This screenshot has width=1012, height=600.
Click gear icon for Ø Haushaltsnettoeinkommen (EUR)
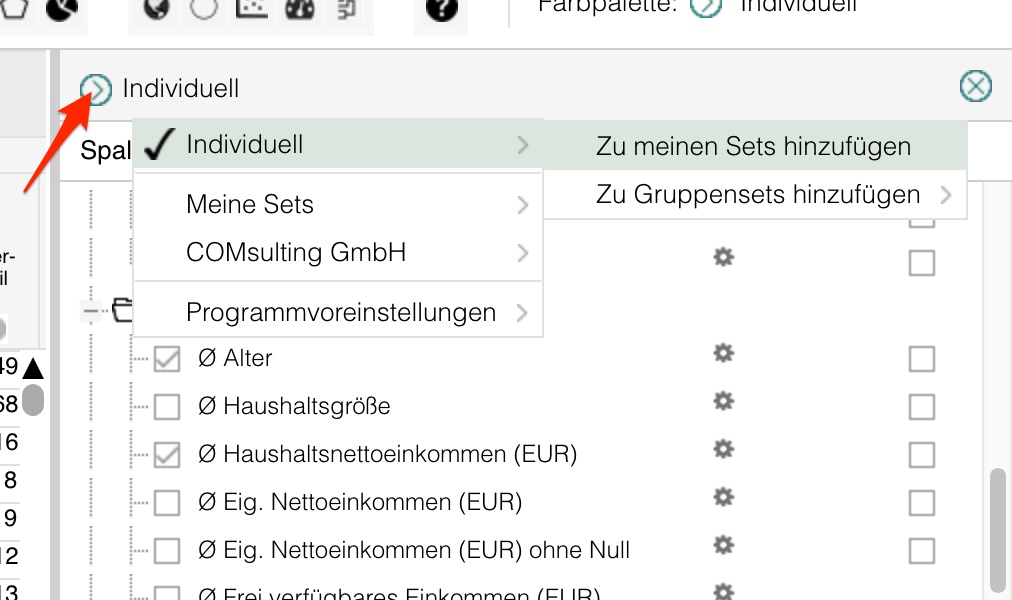point(723,449)
